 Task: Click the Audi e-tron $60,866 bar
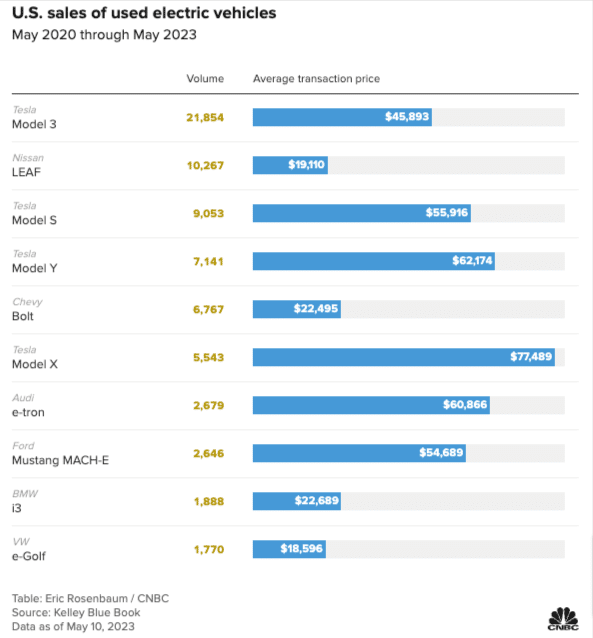[x=371, y=405]
